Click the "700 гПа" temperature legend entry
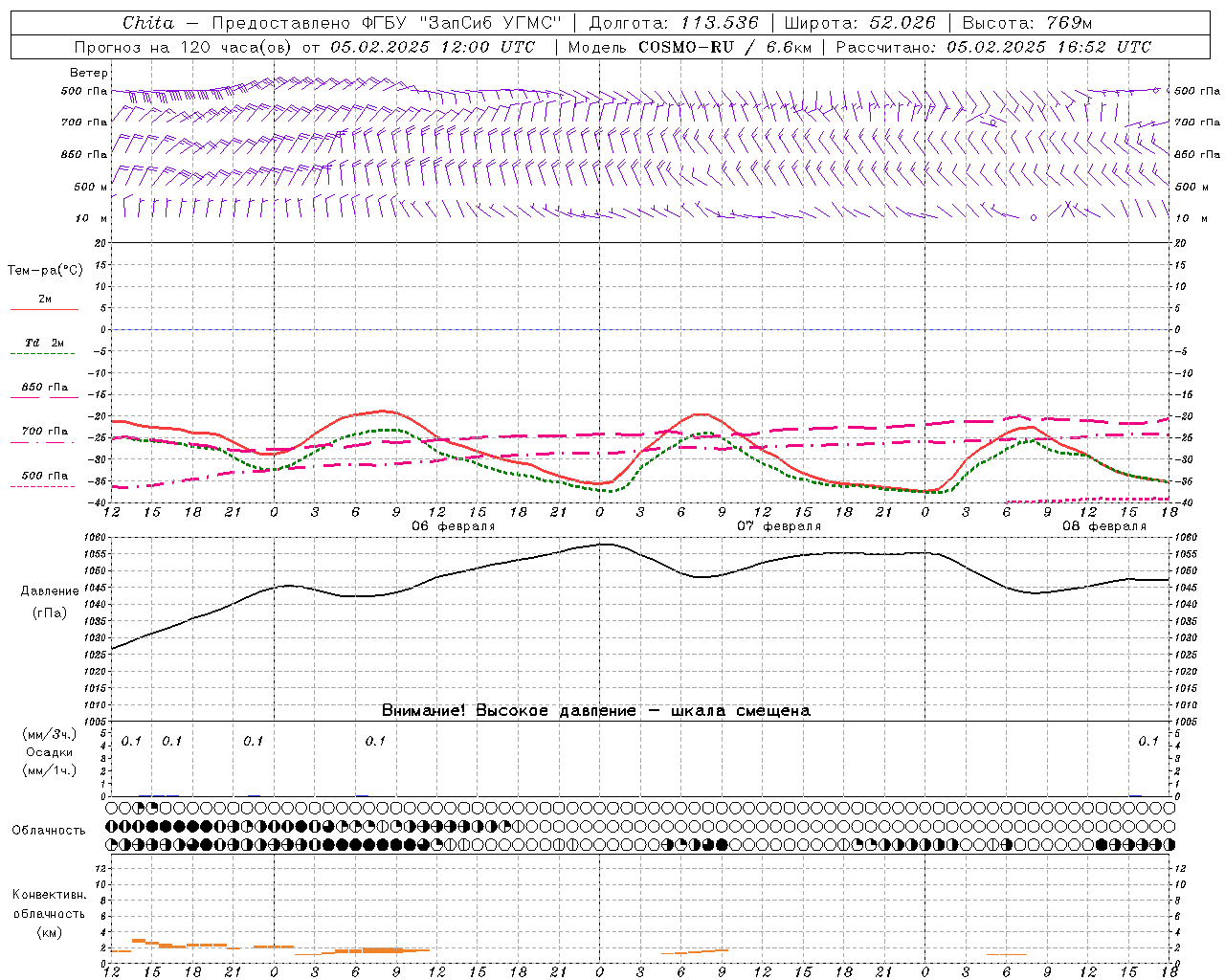The height and width of the screenshot is (980, 1225). click(x=45, y=431)
